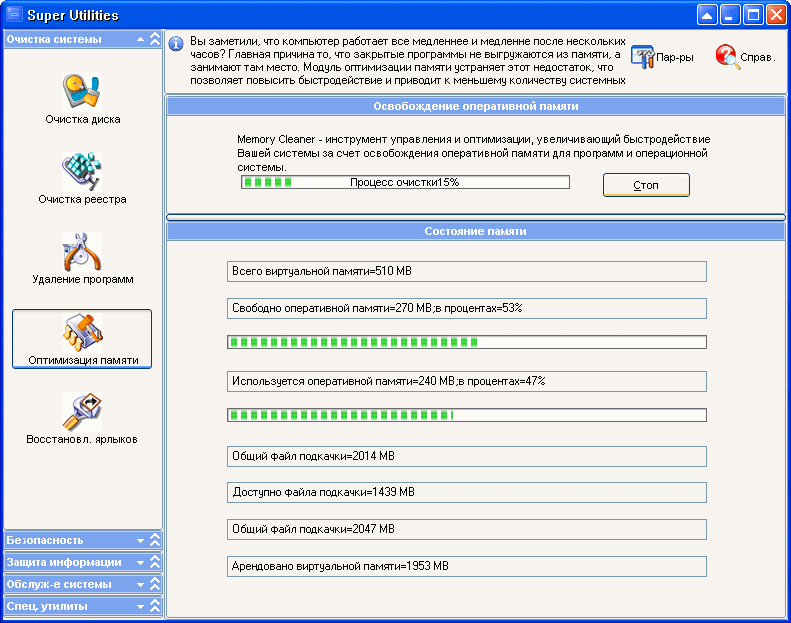Screen dimensions: 791x623
Task: Click the dropdown triangle on Спец. утилиты header
Action: click(141, 606)
